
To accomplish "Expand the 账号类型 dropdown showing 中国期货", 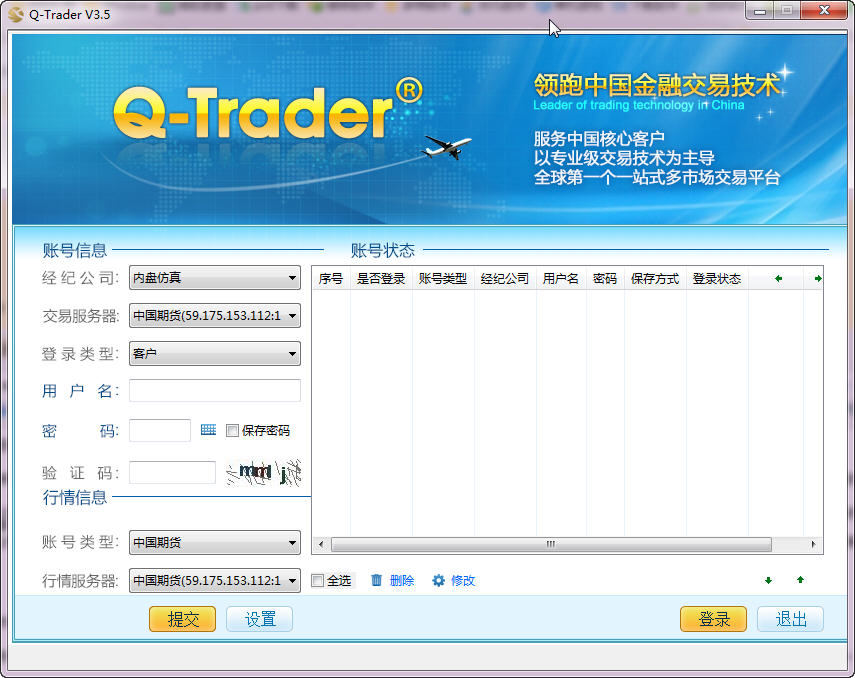I will click(x=215, y=542).
